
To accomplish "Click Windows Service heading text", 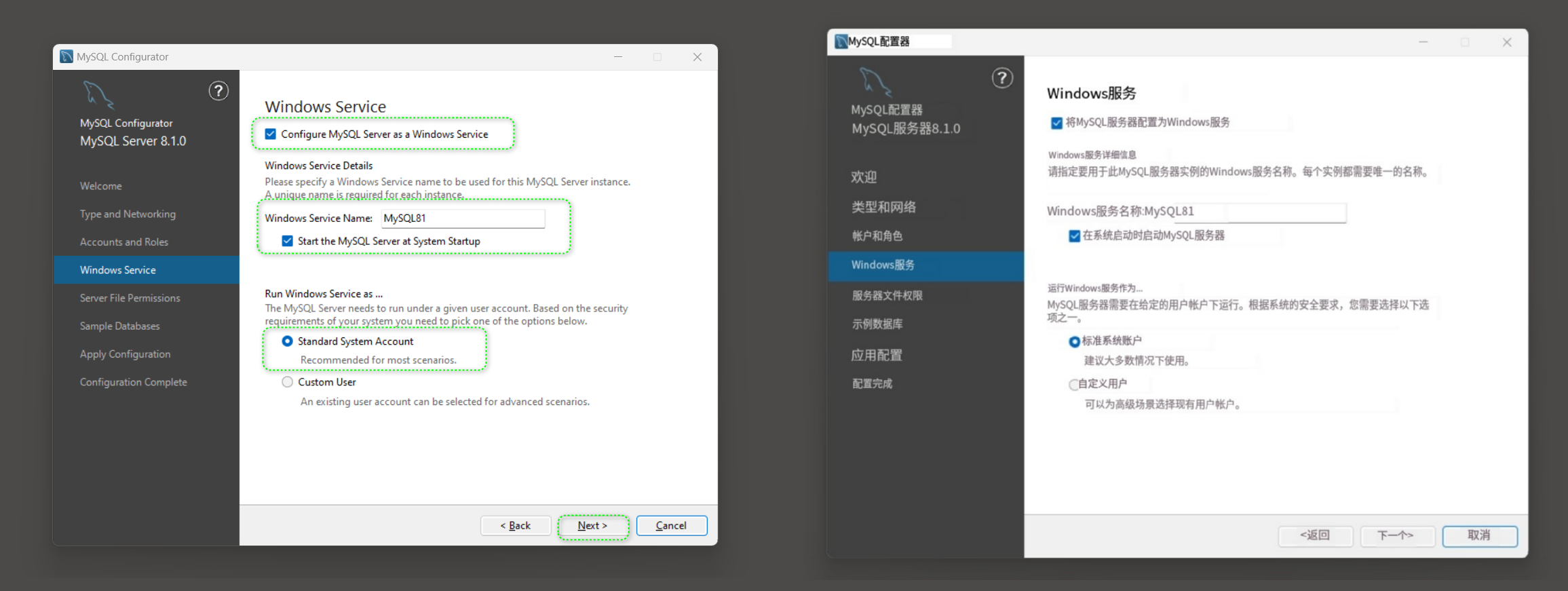I will pos(326,107).
